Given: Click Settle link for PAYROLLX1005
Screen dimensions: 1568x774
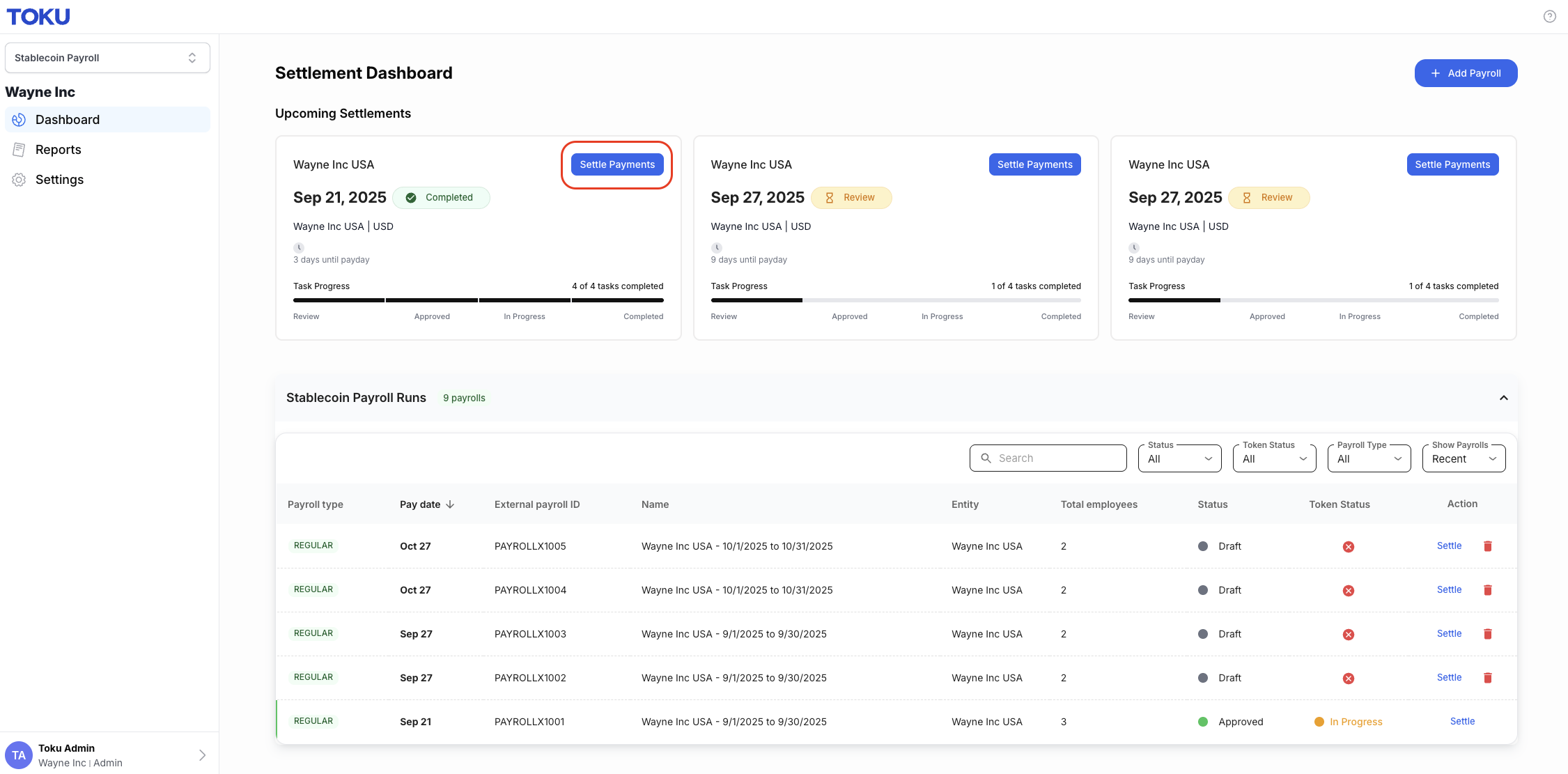Looking at the screenshot, I should click(x=1449, y=545).
